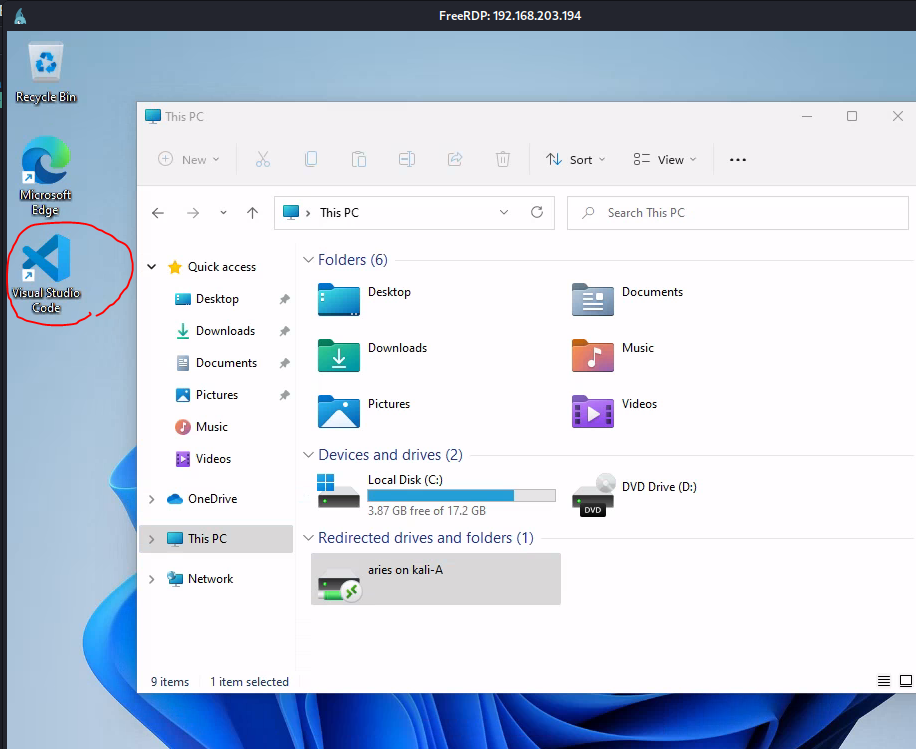Open the Downloads folder in Folders section
916x749 pixels.
373,355
